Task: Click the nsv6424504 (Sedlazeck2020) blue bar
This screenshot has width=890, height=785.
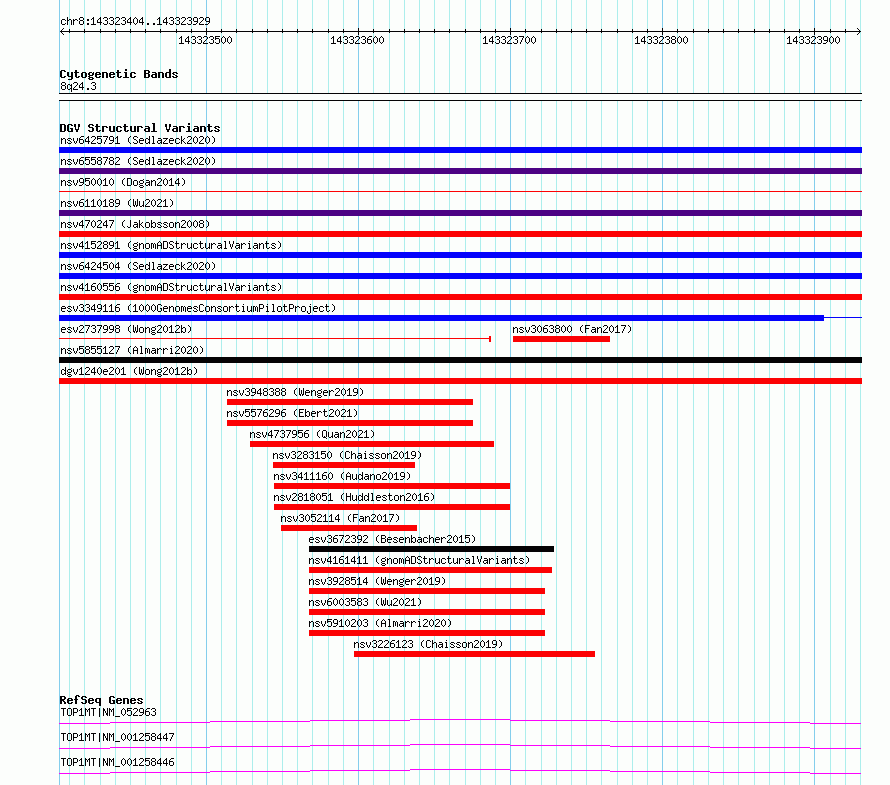Action: click(x=460, y=276)
